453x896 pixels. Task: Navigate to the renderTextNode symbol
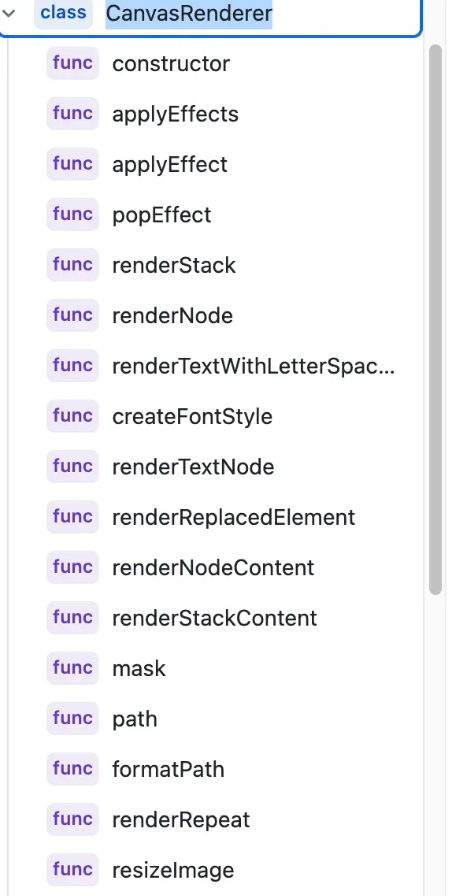pyautogui.click(x=193, y=467)
